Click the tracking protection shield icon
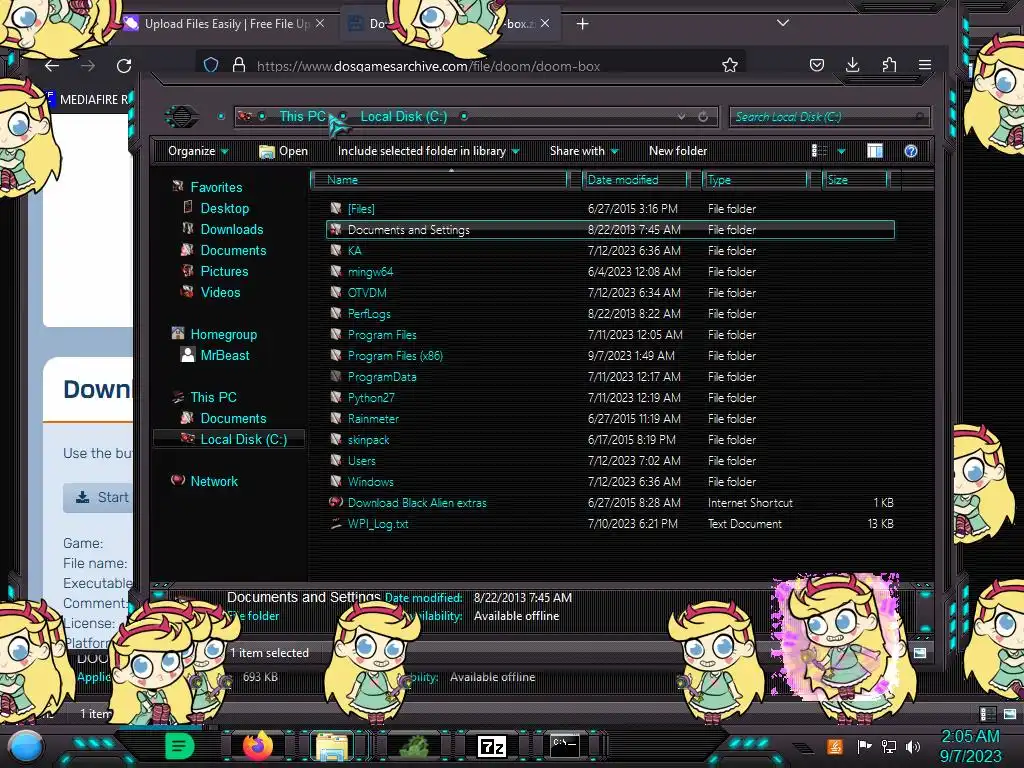The height and width of the screenshot is (768, 1024). click(211, 65)
